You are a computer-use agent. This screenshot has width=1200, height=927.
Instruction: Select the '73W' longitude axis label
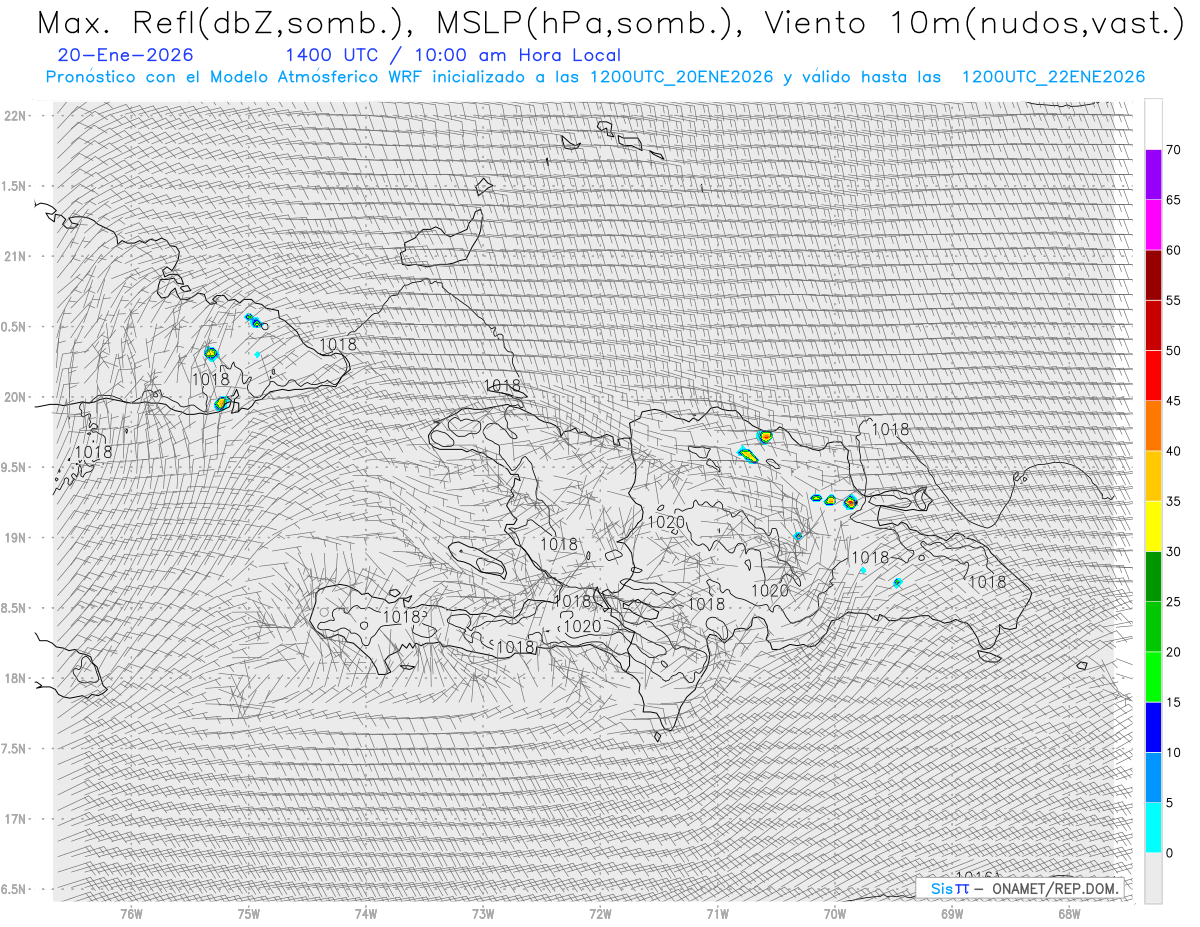tap(483, 914)
